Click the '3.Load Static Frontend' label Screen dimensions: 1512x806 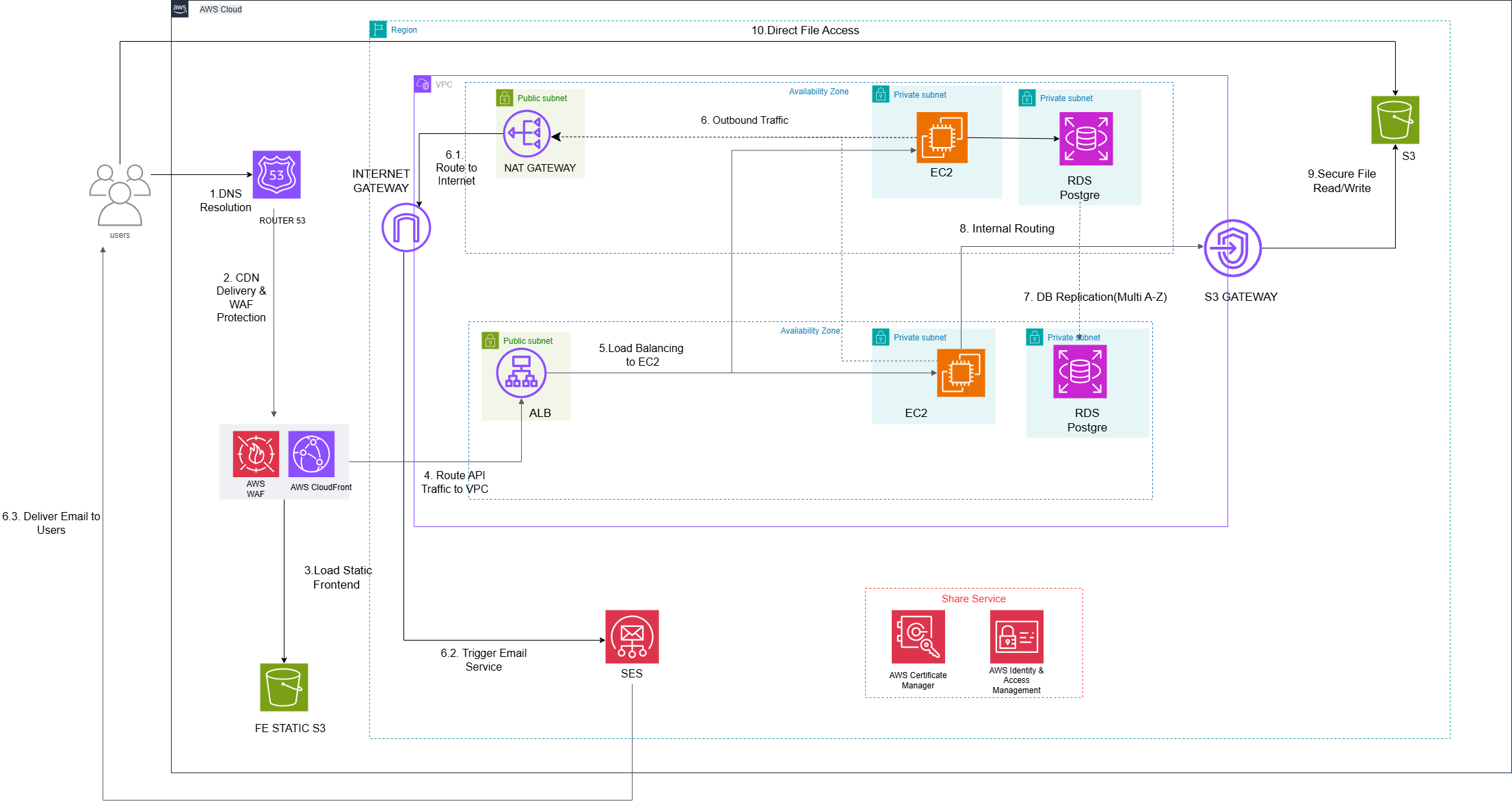[338, 578]
